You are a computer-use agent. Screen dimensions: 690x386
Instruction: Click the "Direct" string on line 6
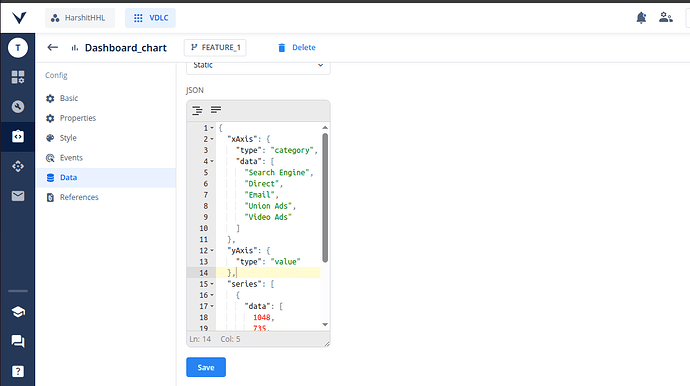[x=261, y=184]
